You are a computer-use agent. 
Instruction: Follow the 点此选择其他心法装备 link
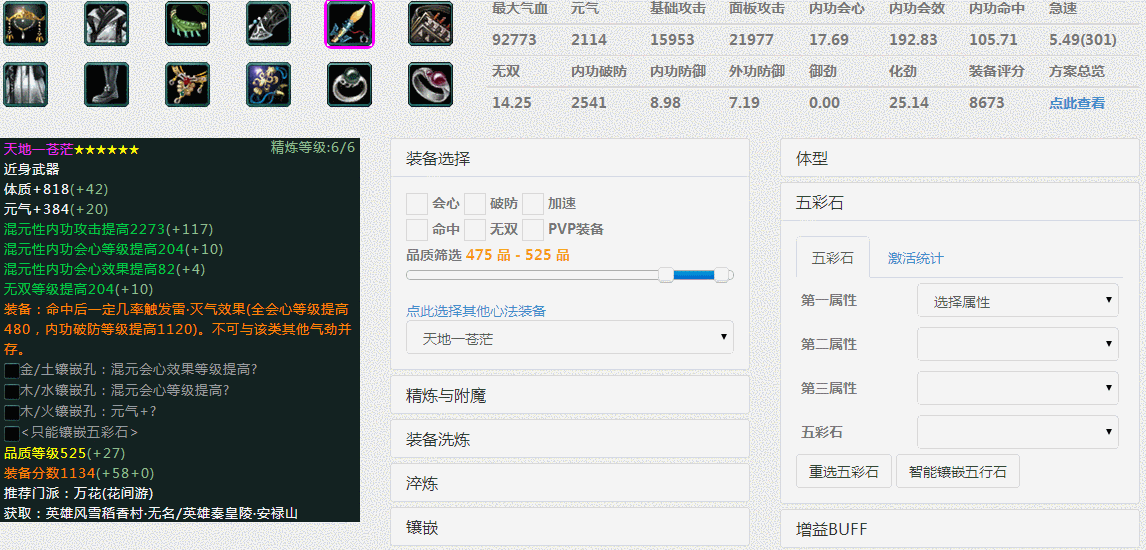pos(476,310)
